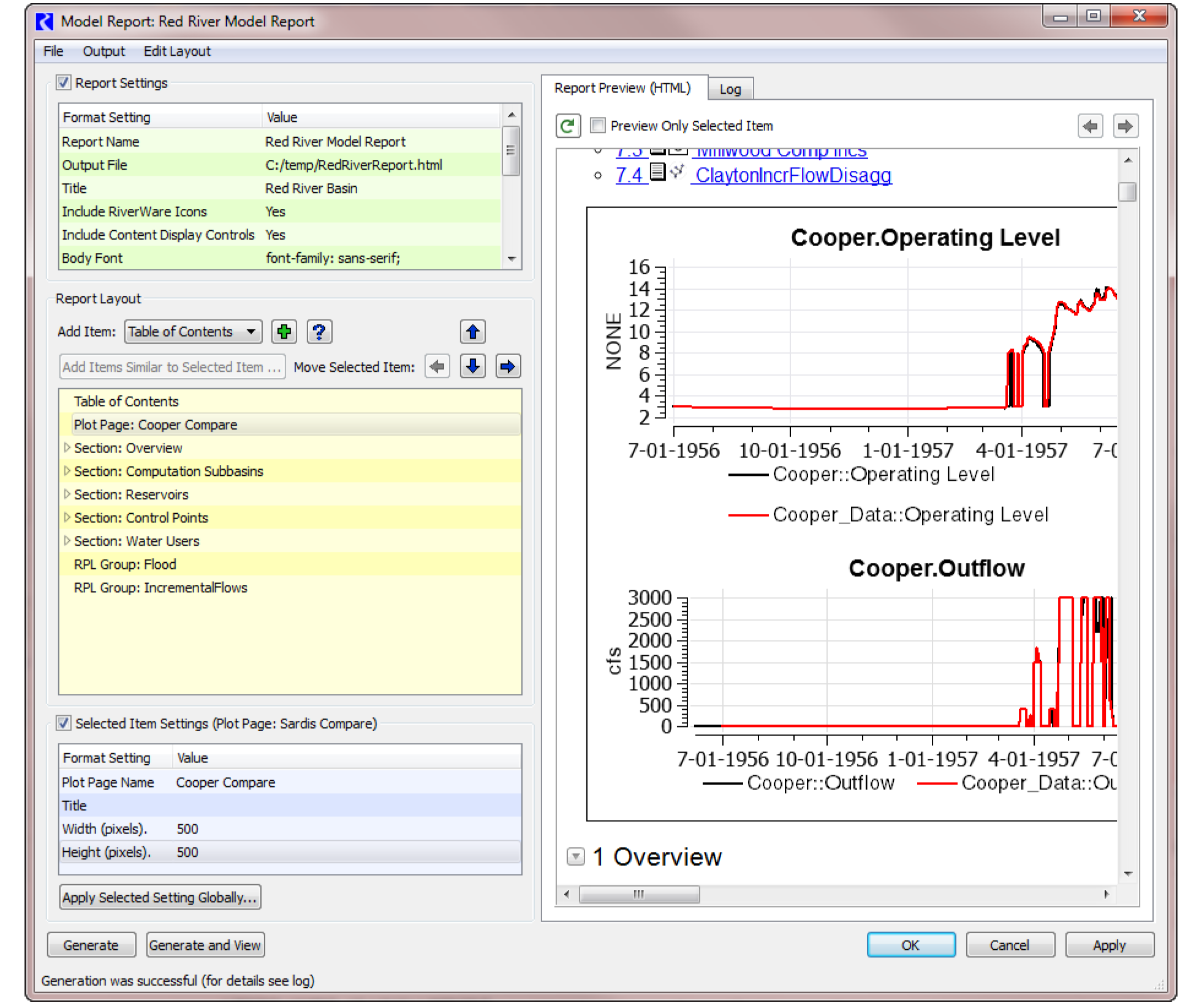Collapse the 1 Overview section in preview
Viewport: 1191px width, 1008px height.
tap(575, 856)
